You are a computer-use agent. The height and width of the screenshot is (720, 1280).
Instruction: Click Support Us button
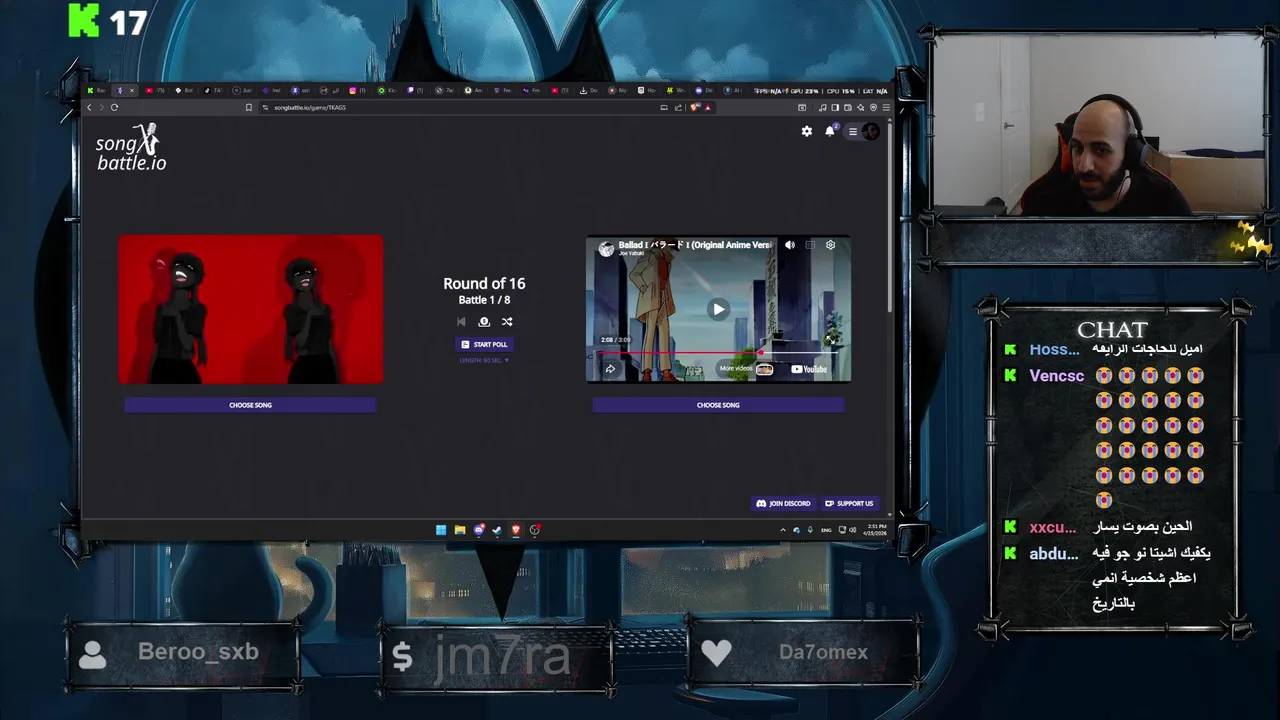click(x=849, y=503)
